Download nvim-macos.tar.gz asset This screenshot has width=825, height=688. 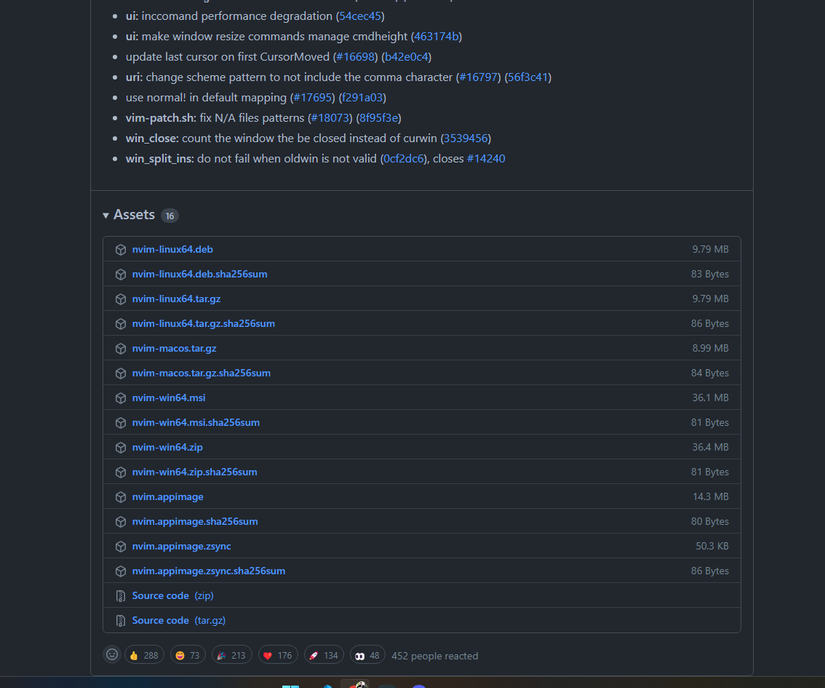(x=174, y=348)
